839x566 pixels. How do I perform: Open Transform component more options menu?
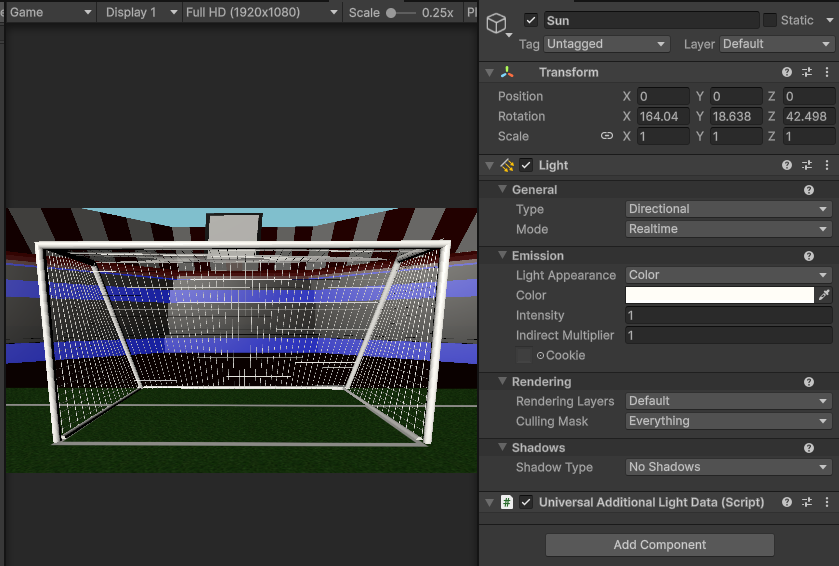click(827, 72)
